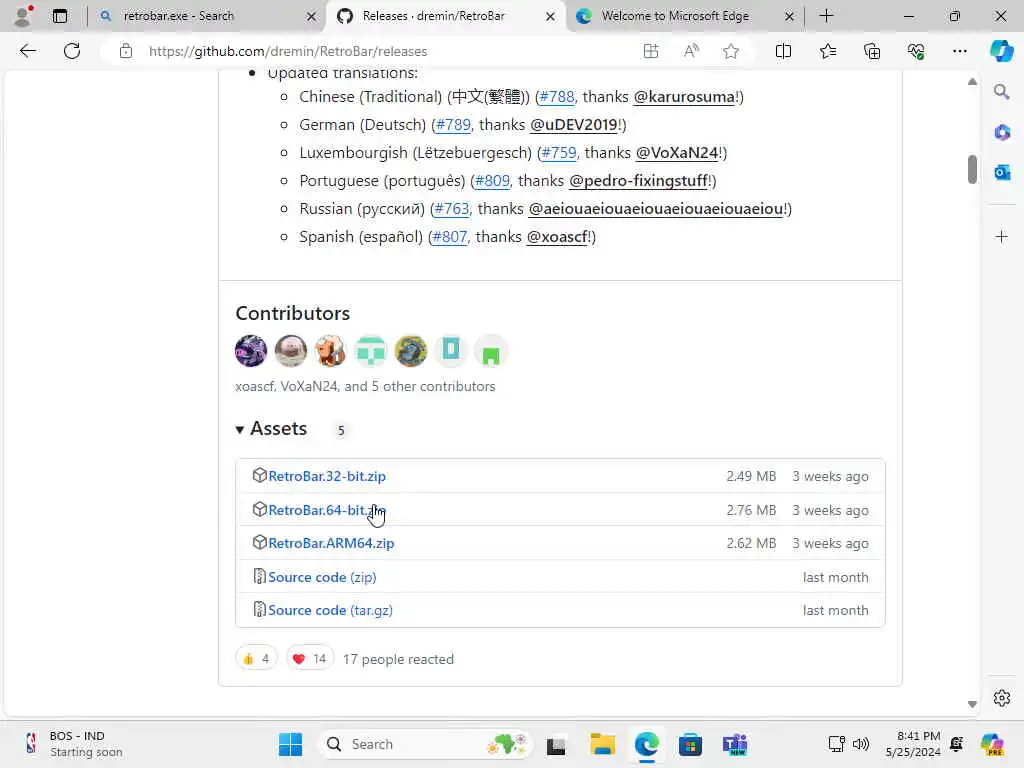
Task: Launch Copilot from the Edge toolbar
Action: point(1001,51)
